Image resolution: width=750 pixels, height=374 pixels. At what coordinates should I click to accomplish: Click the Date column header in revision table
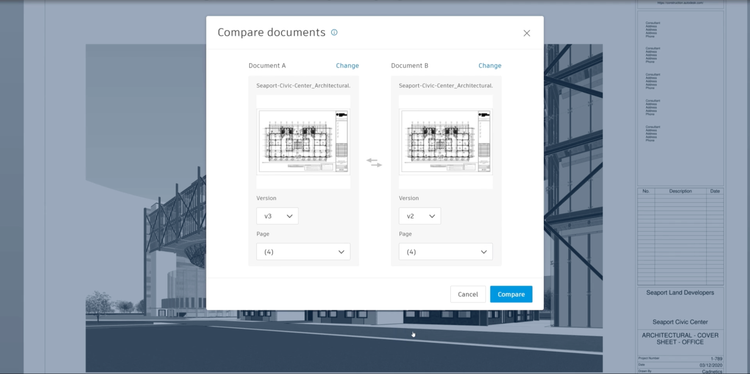click(x=715, y=191)
